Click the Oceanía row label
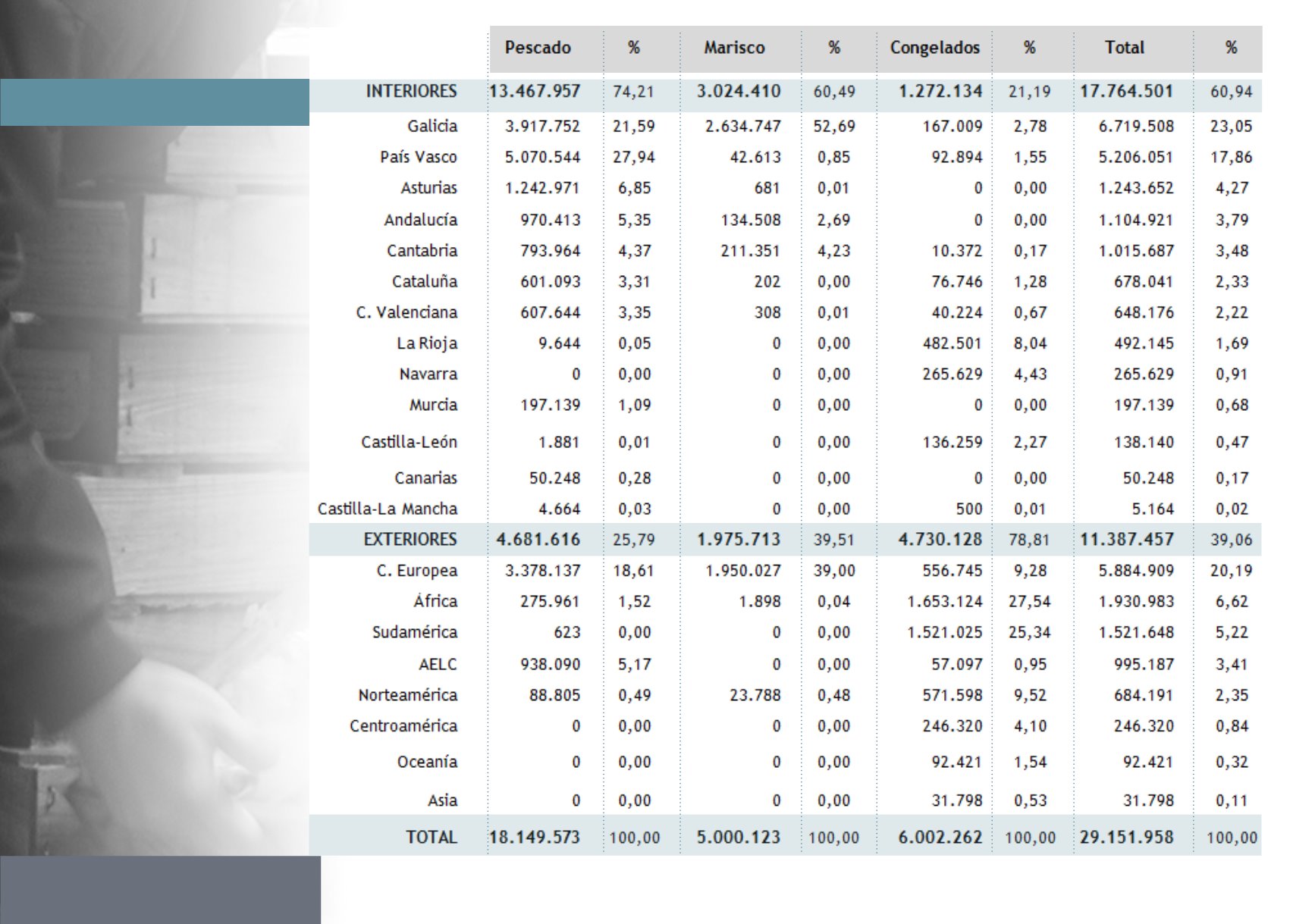Viewport: 1293px width, 924px height. point(428,762)
